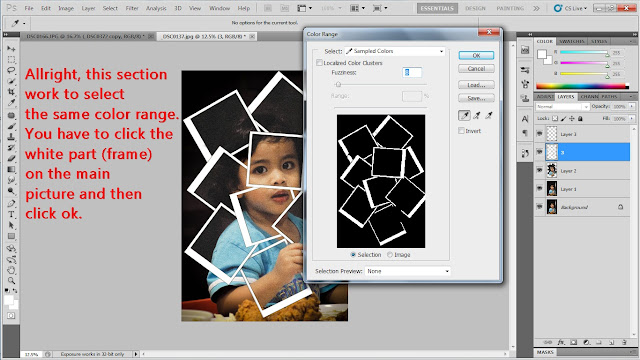Create new adjustment layer icon
The height and width of the screenshot is (360, 640).
point(587,342)
